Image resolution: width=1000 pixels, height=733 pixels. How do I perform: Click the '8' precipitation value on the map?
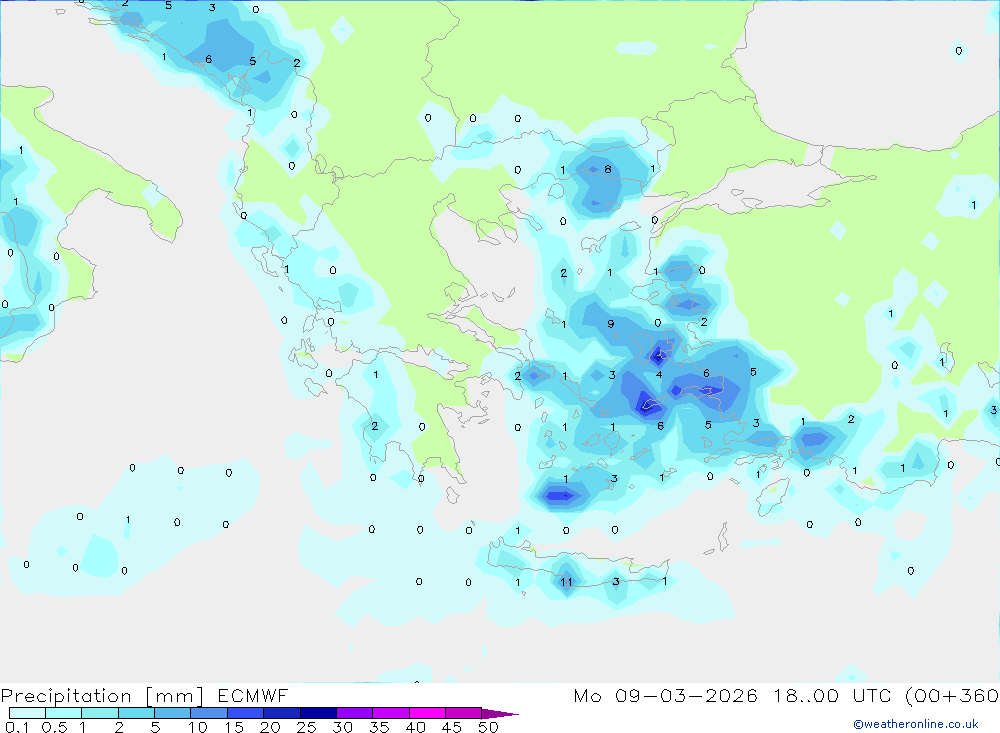click(608, 169)
